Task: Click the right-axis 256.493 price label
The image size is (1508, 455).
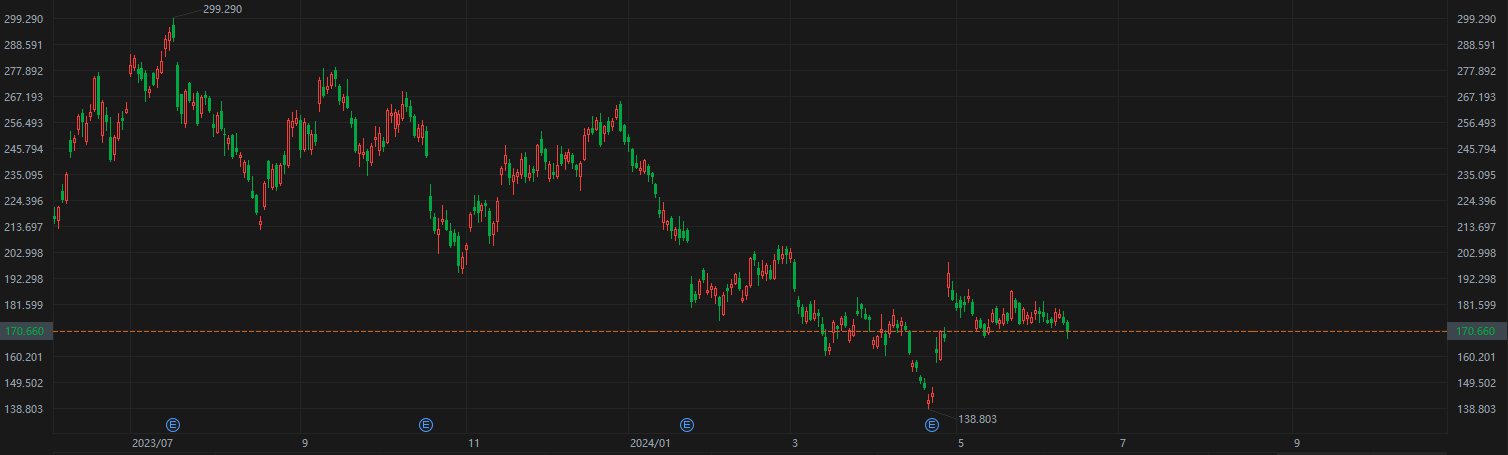Action: pyautogui.click(x=1477, y=123)
